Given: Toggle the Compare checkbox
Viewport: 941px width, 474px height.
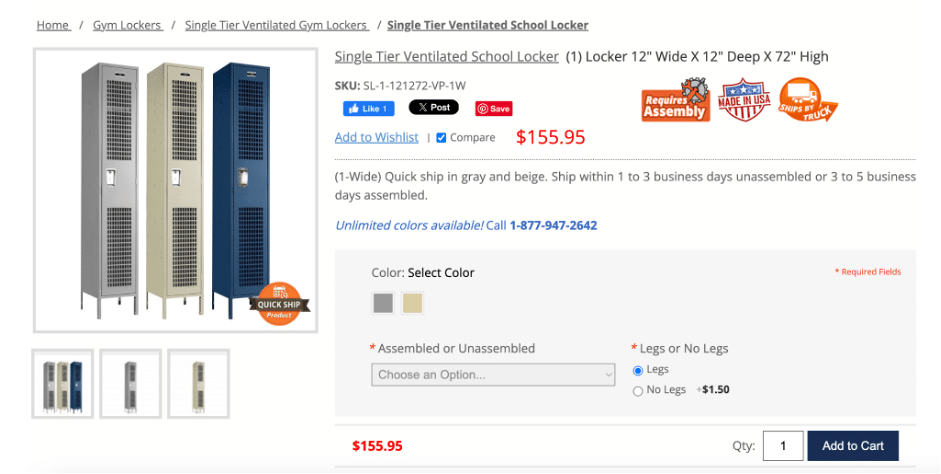Looking at the screenshot, I should 441,138.
